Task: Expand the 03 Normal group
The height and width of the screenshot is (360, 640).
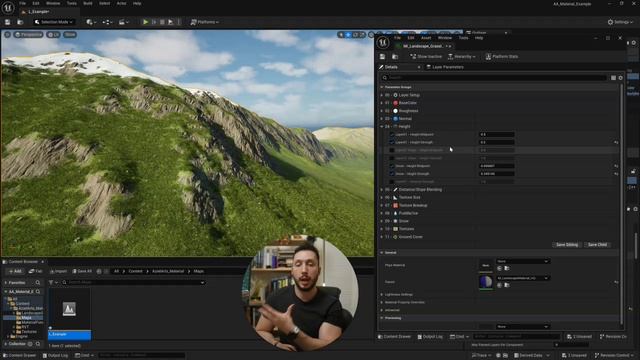Action: click(382, 119)
